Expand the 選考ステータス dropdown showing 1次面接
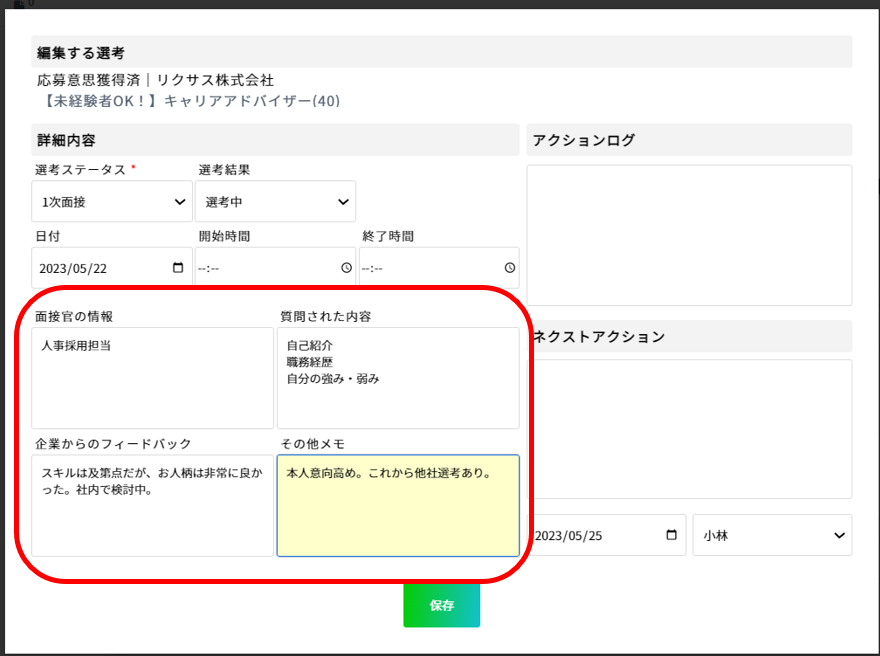The image size is (880, 656). [112, 201]
